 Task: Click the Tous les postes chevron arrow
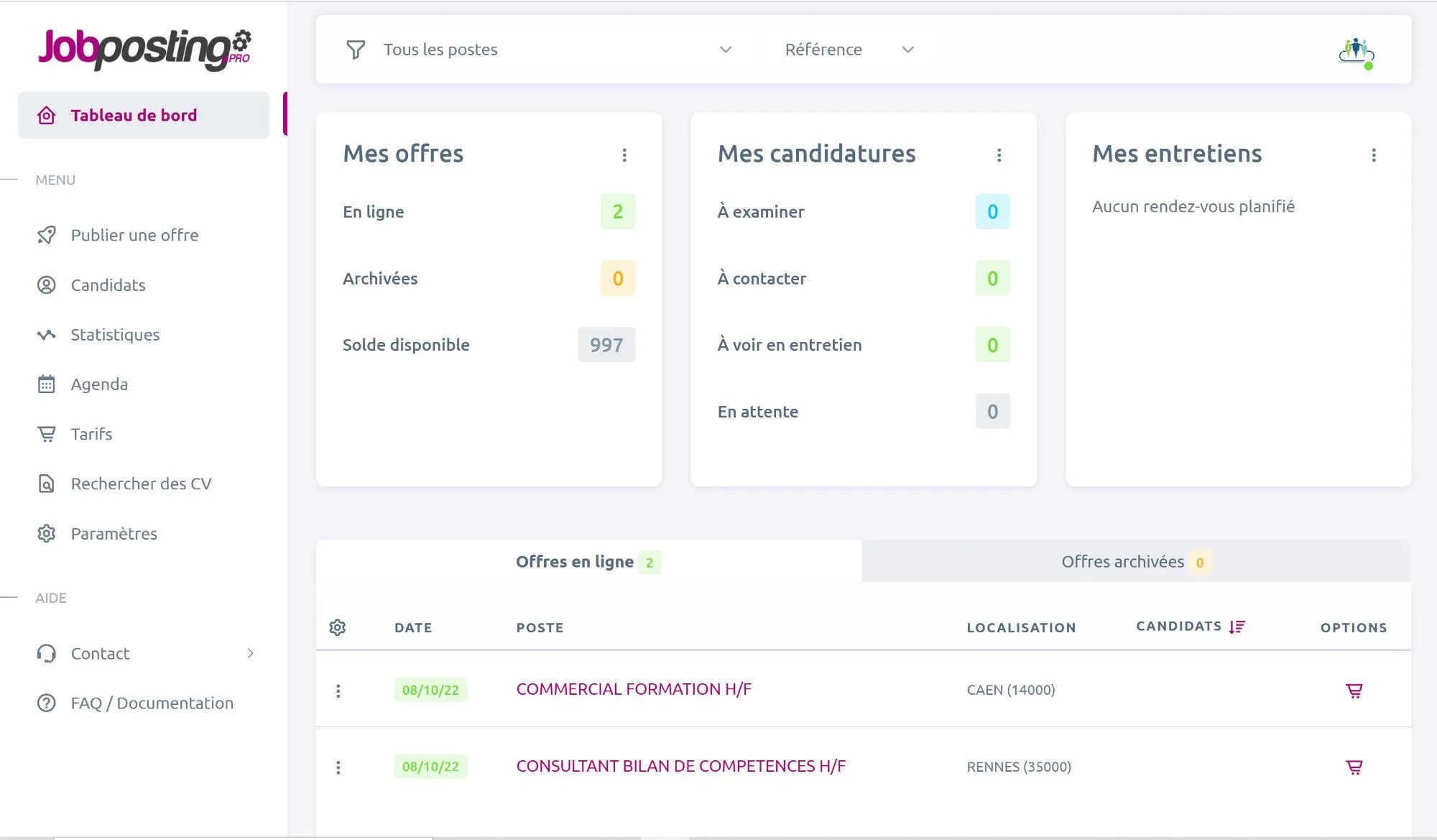(726, 50)
